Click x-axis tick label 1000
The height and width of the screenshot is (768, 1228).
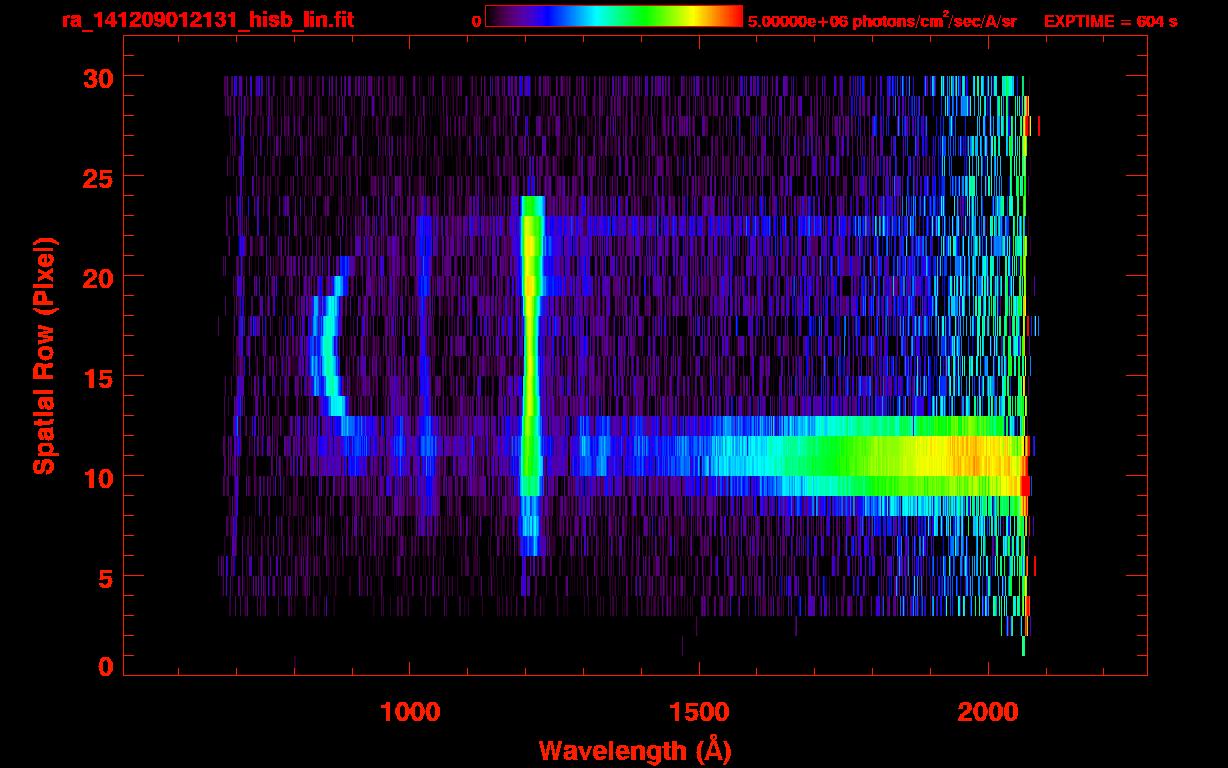click(x=410, y=711)
